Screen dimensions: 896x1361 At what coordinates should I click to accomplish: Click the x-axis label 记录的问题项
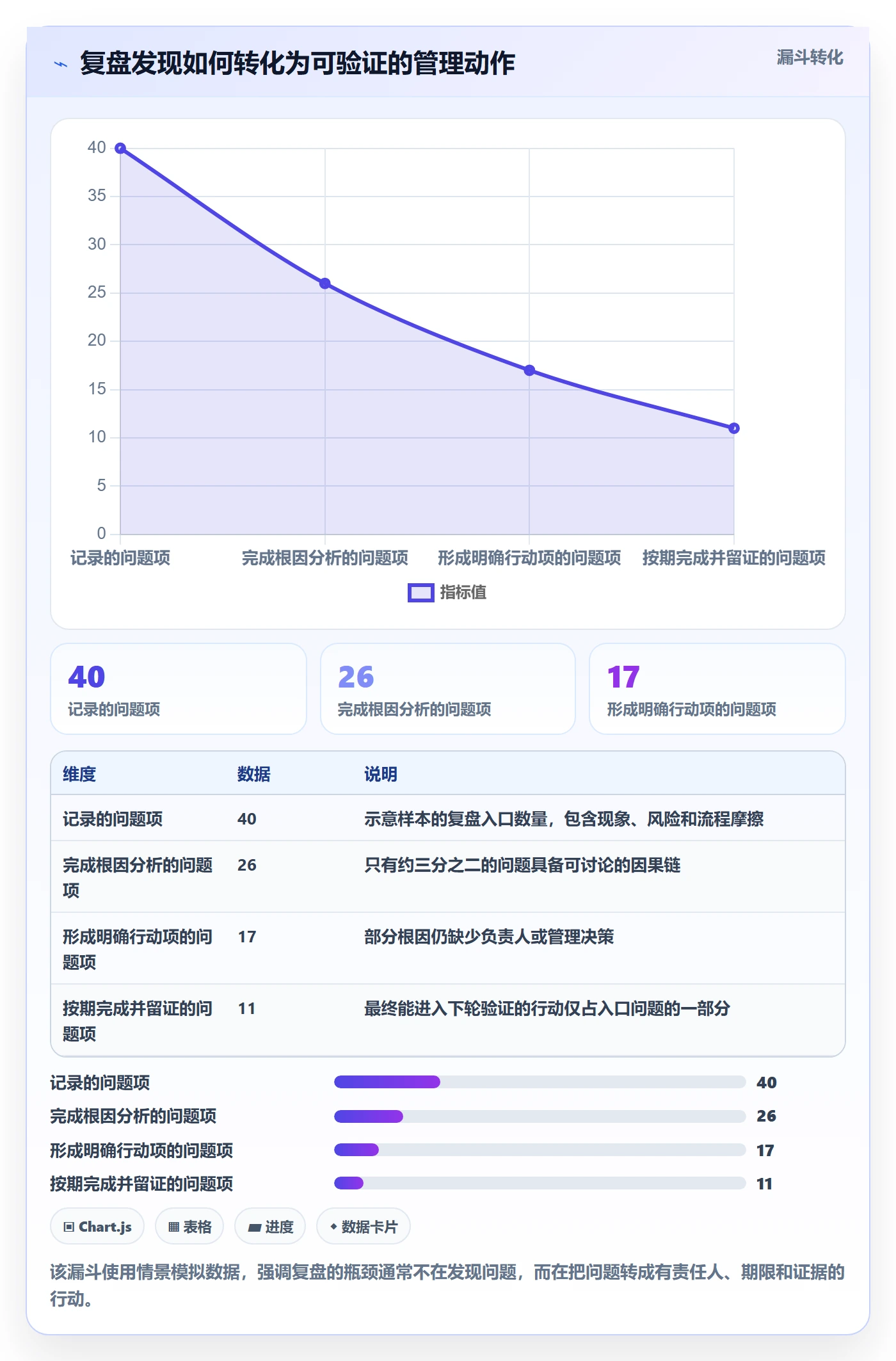(120, 558)
